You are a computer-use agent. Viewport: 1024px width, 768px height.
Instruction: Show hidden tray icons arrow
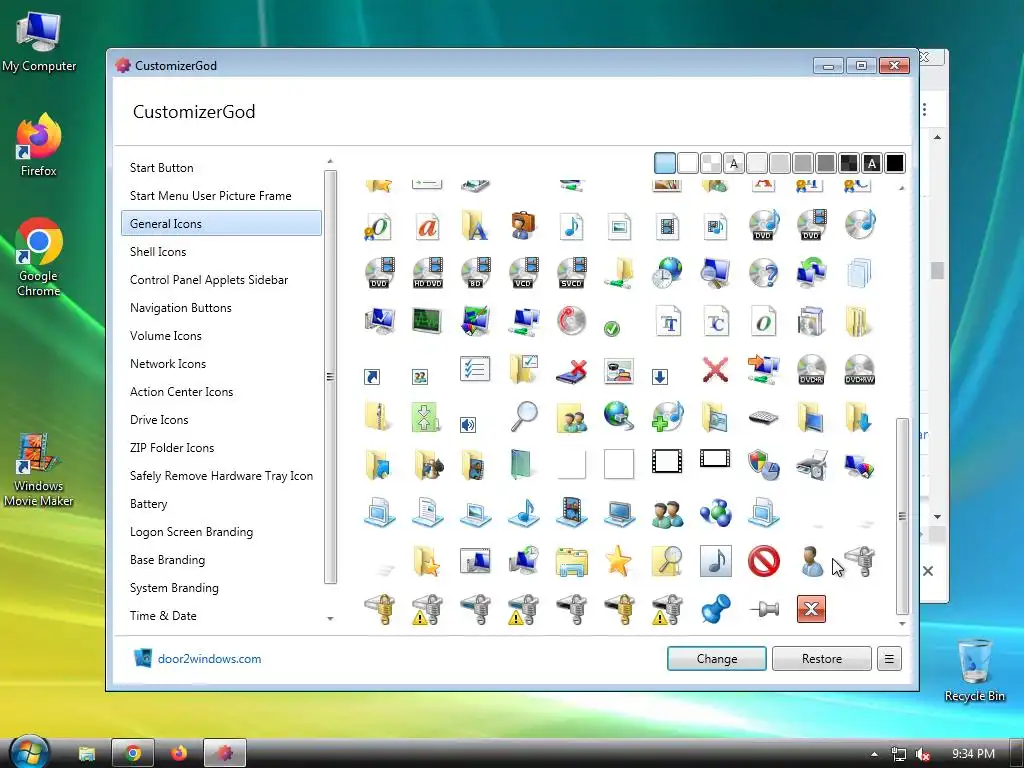pyautogui.click(x=874, y=754)
